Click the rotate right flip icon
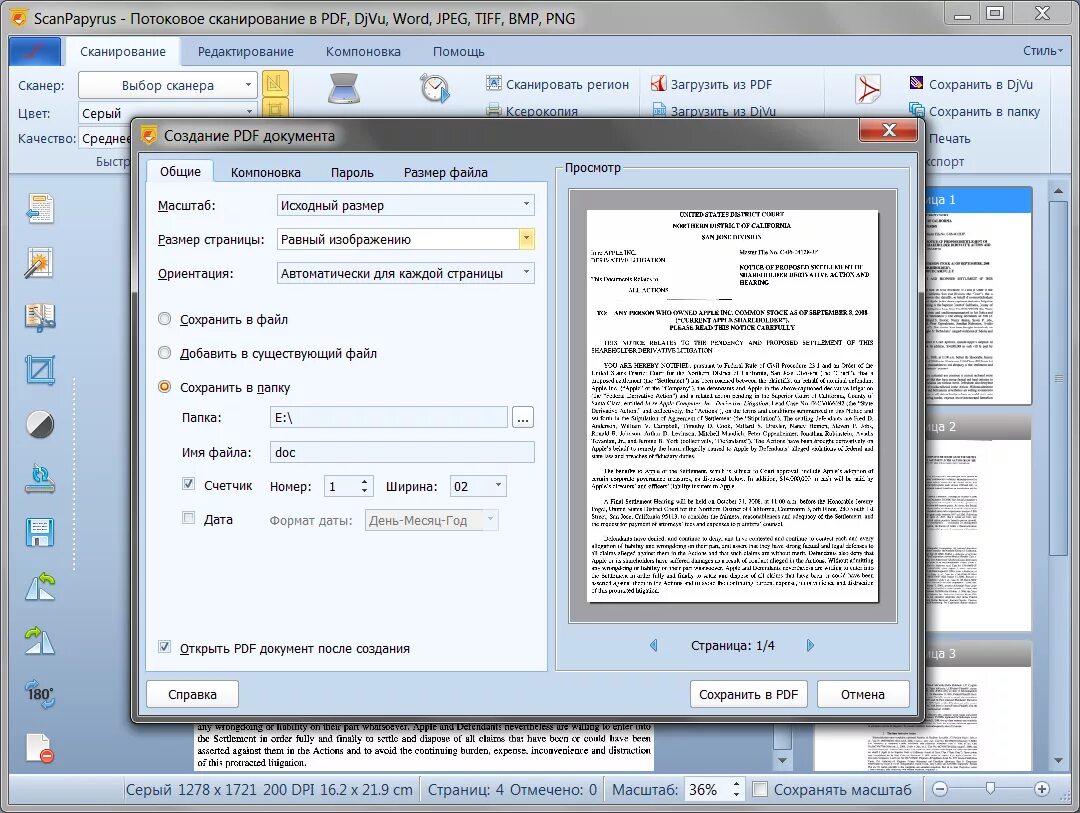 tap(39, 640)
